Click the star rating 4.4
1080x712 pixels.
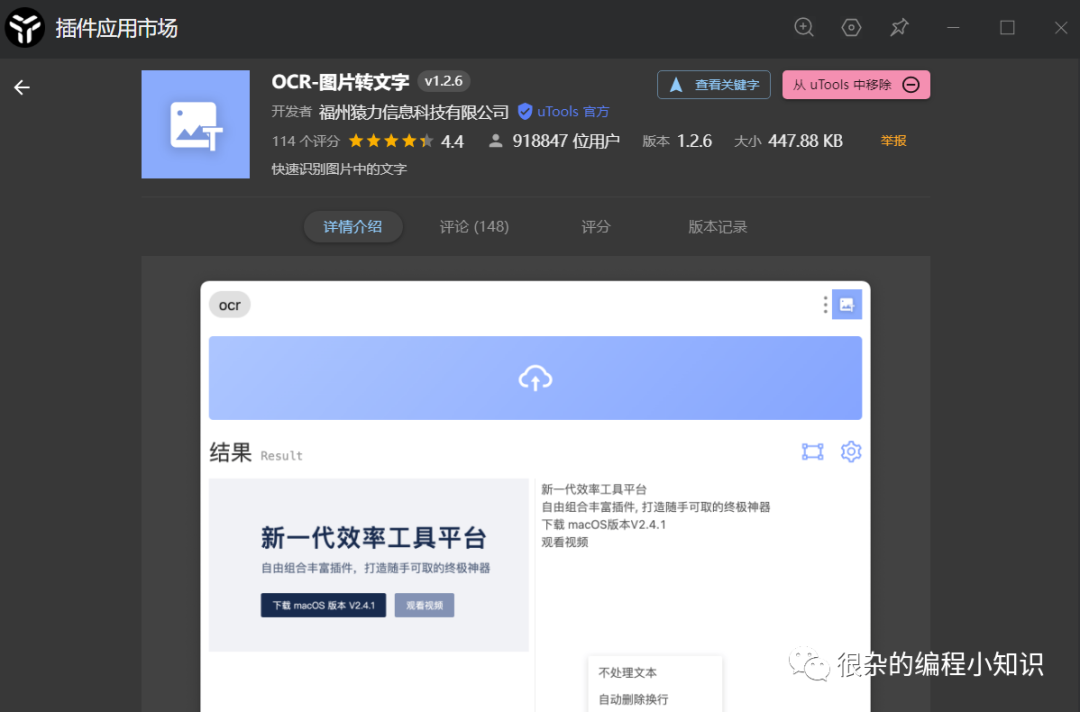[x=406, y=141]
